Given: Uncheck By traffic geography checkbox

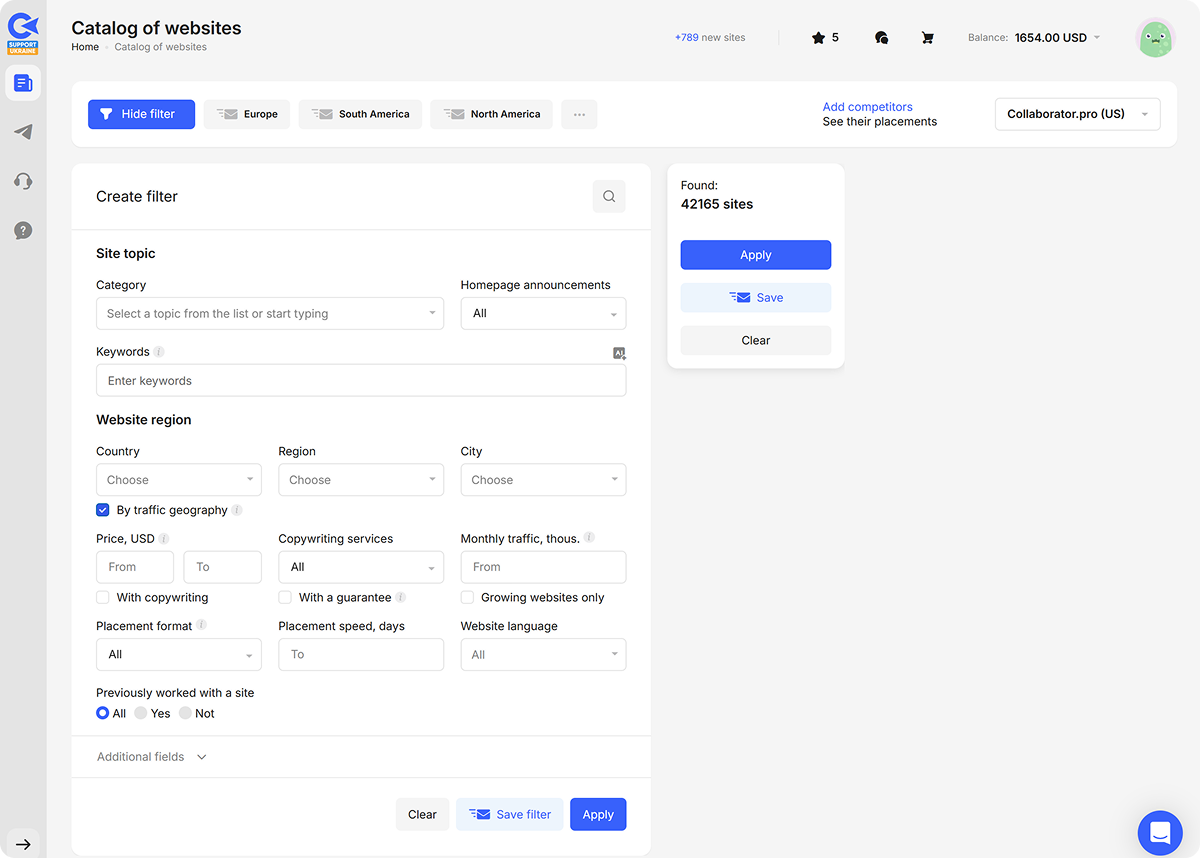Looking at the screenshot, I should 103,510.
